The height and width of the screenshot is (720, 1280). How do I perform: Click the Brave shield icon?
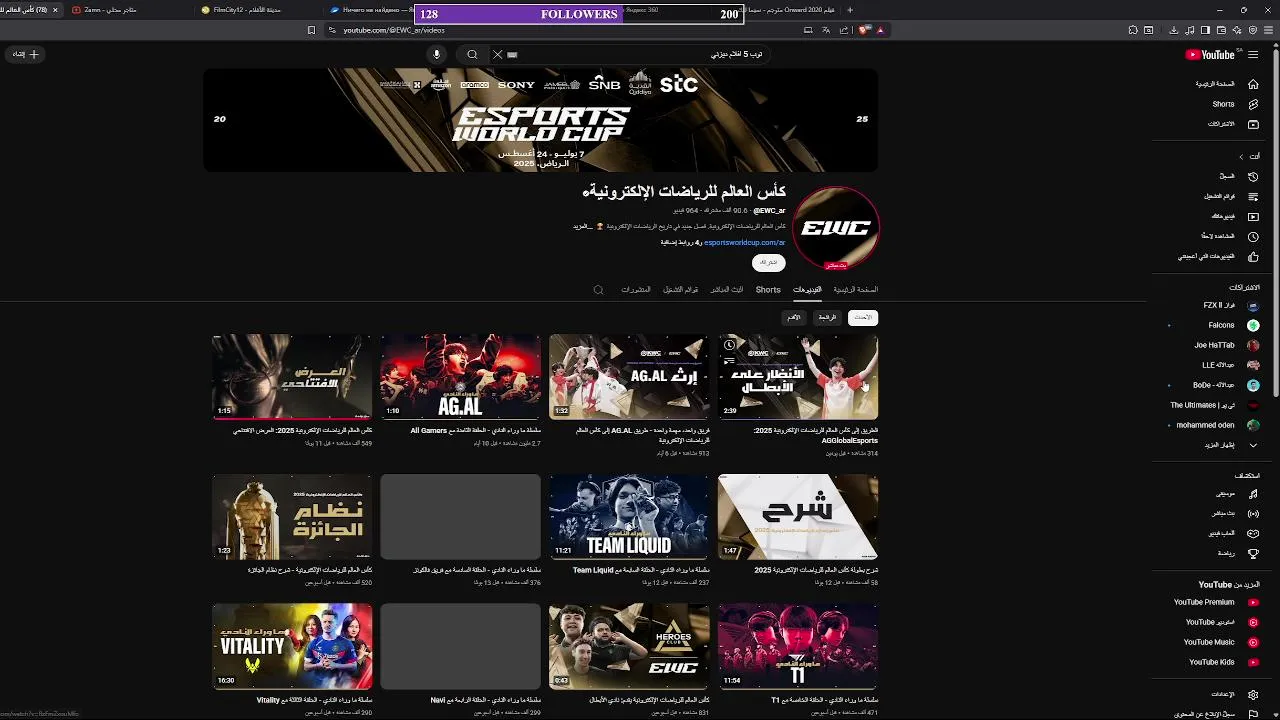click(867, 30)
